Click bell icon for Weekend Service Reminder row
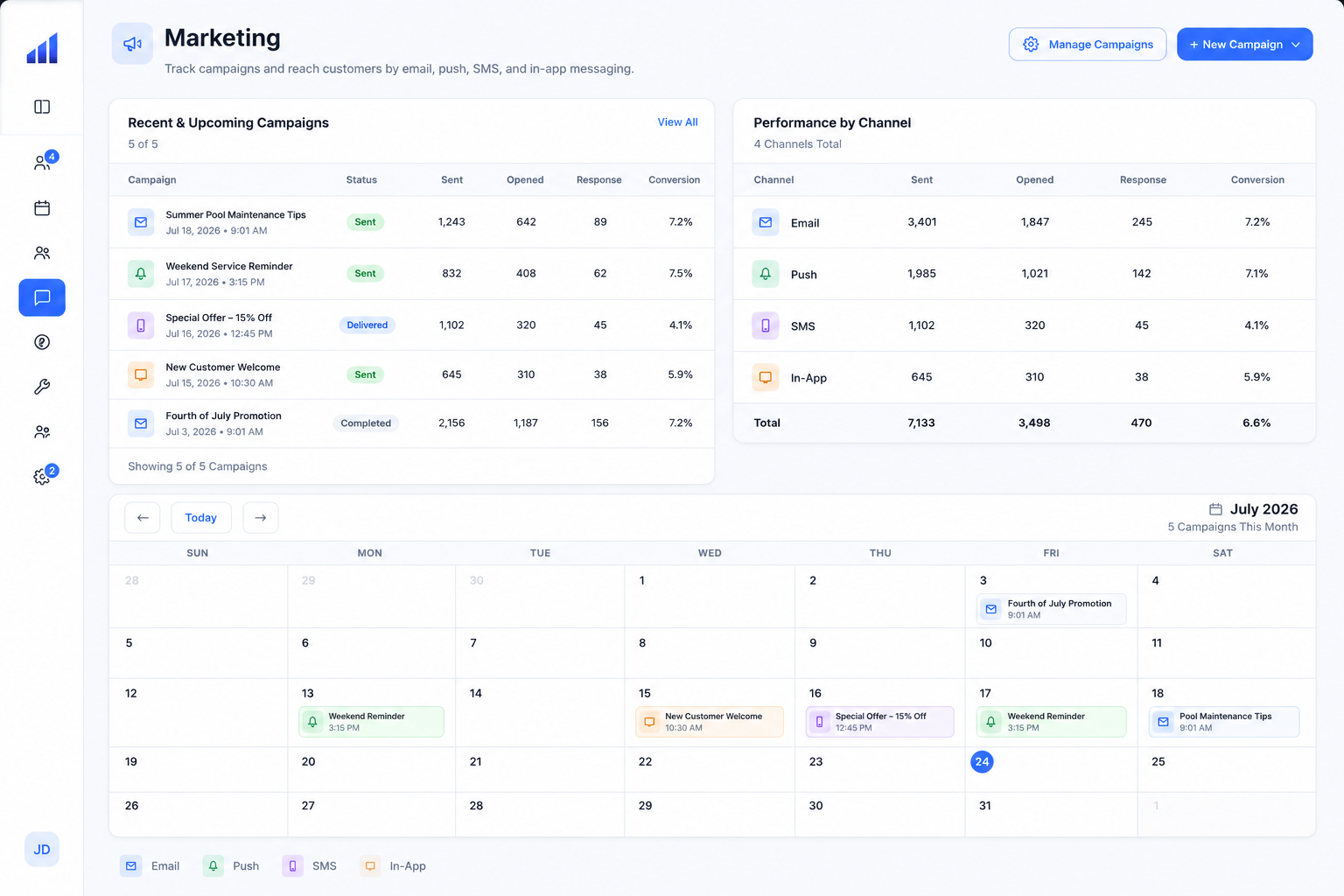The image size is (1344, 896). click(x=141, y=274)
